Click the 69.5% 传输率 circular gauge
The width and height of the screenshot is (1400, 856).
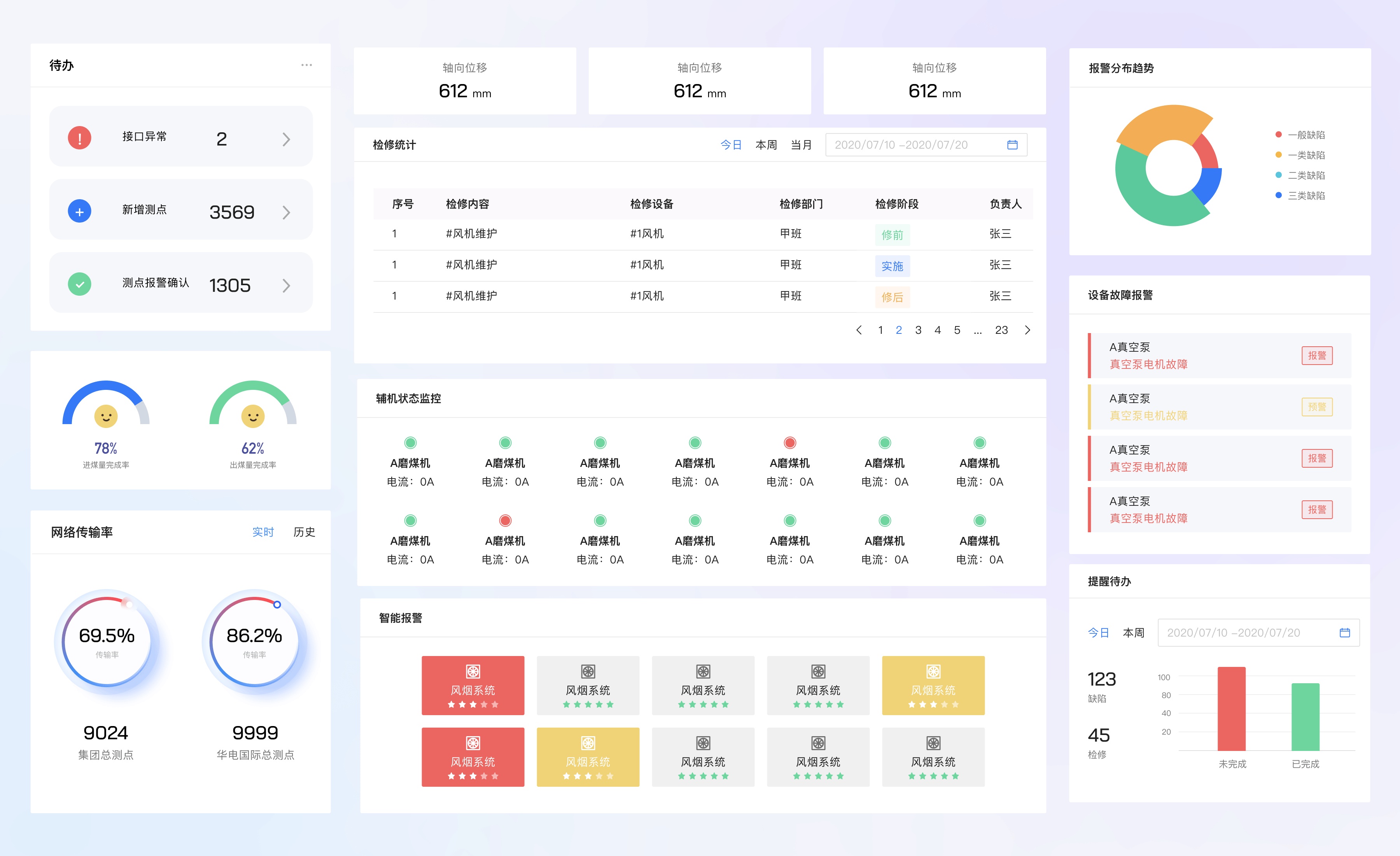pos(106,641)
